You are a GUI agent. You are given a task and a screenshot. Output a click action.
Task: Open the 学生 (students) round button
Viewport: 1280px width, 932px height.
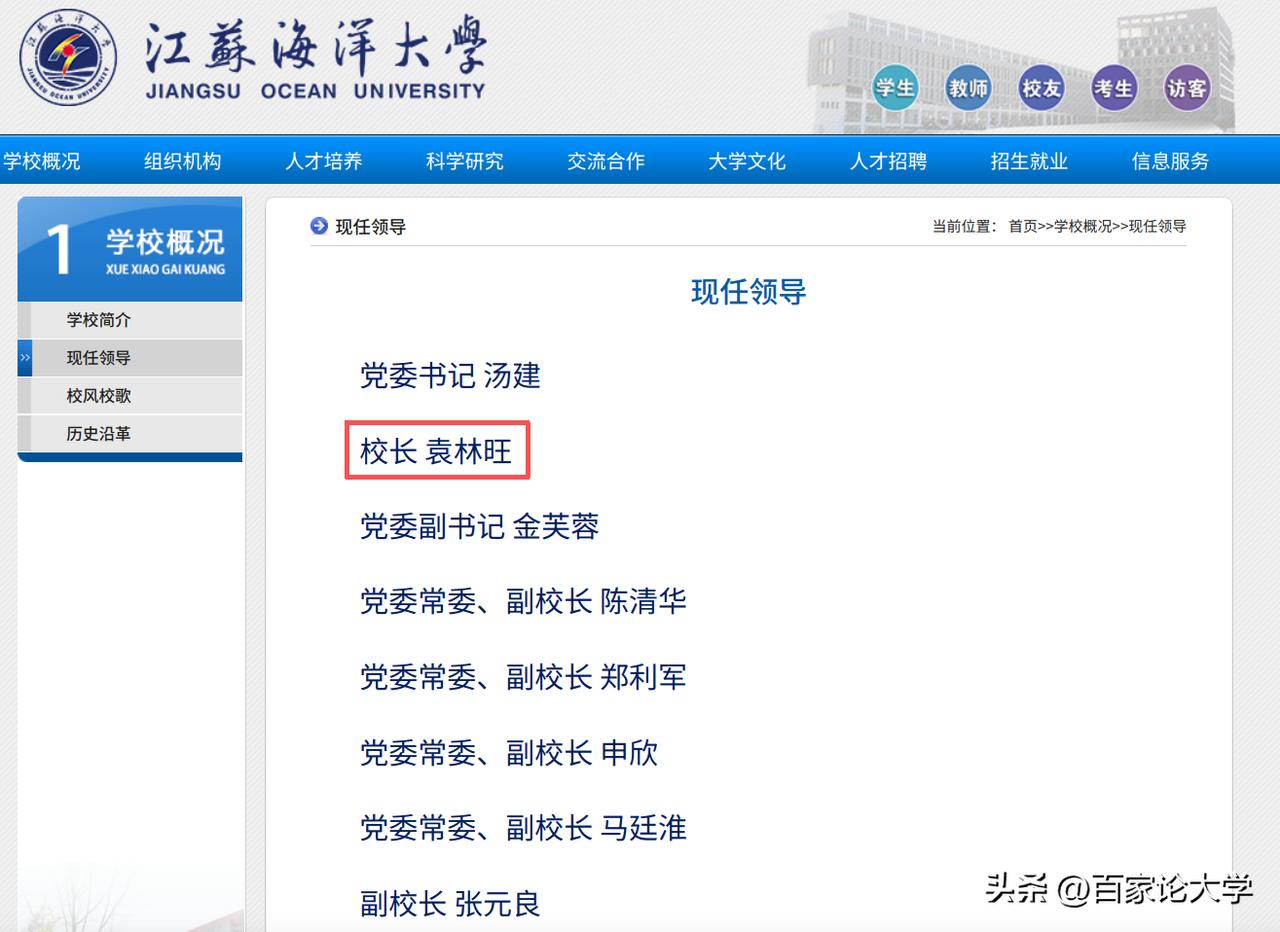(x=895, y=88)
